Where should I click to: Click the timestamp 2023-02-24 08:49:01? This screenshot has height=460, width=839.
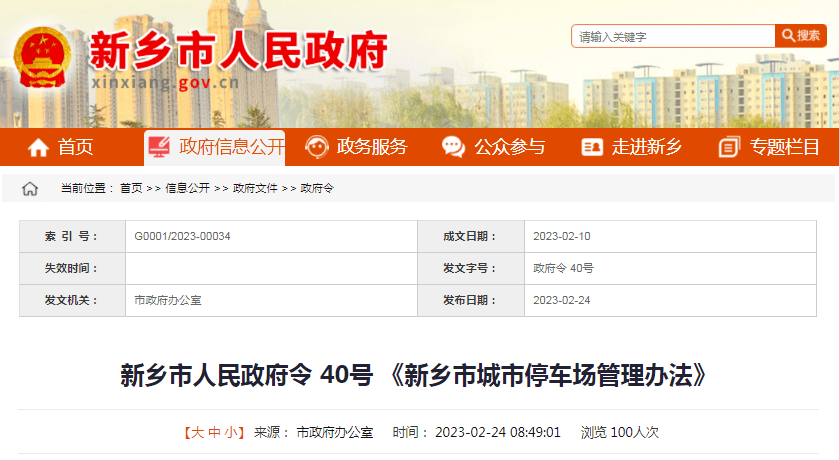(x=498, y=432)
